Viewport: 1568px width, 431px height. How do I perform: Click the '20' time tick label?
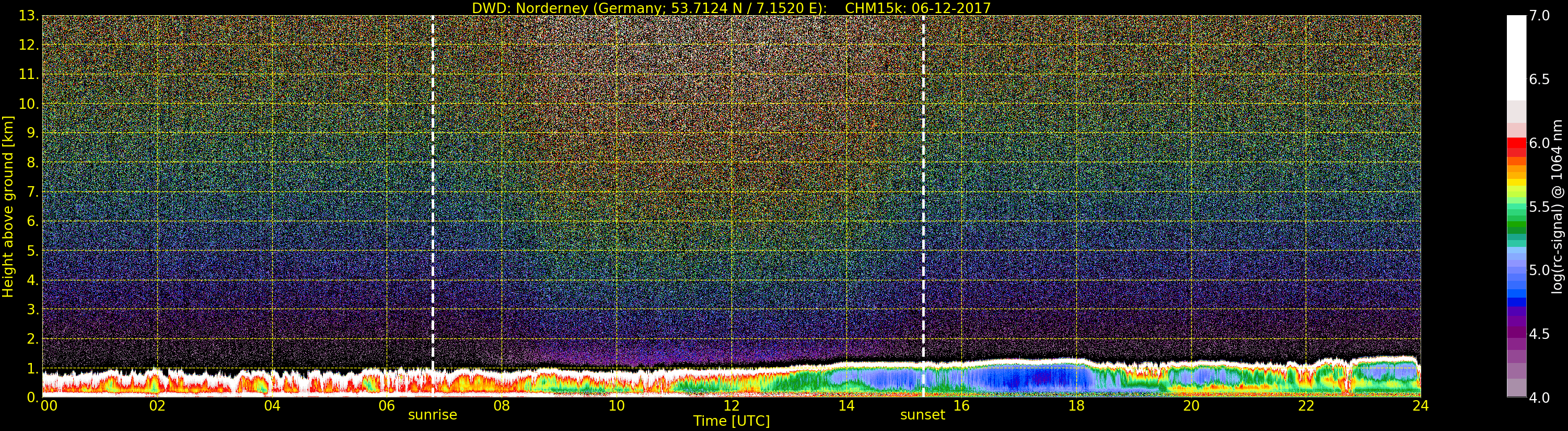[x=1191, y=405]
